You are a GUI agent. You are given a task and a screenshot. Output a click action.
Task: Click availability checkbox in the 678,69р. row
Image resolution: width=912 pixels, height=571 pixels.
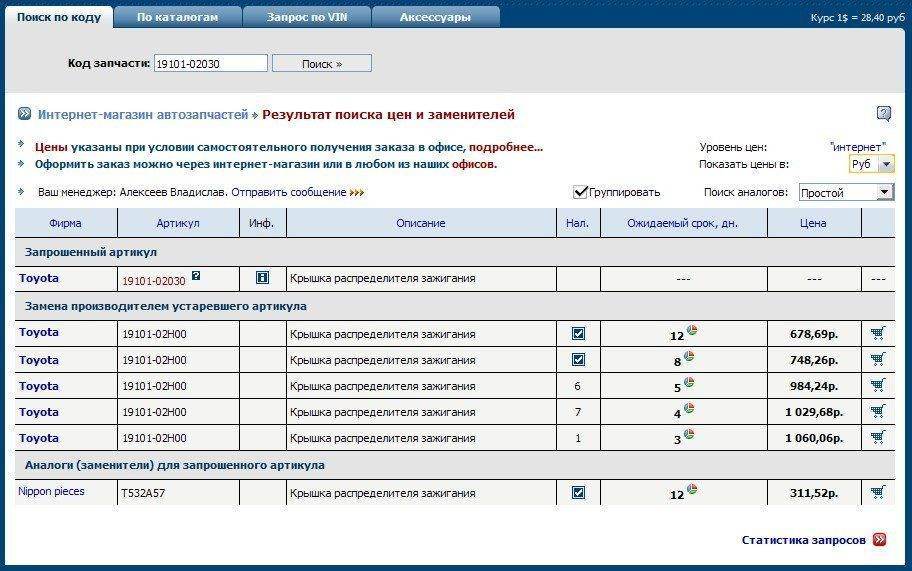tap(578, 333)
